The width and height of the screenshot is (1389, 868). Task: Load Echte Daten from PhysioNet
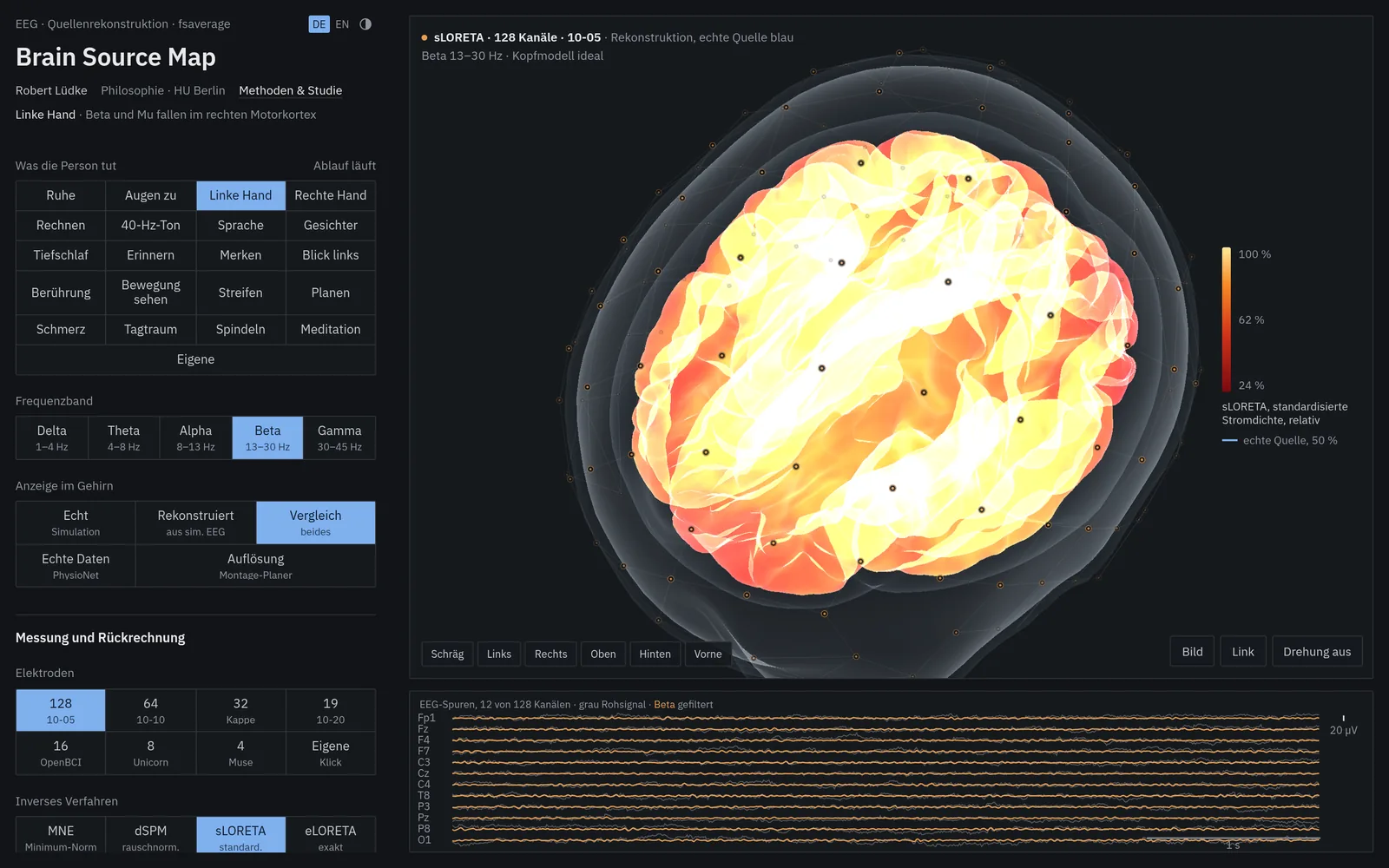click(x=76, y=566)
